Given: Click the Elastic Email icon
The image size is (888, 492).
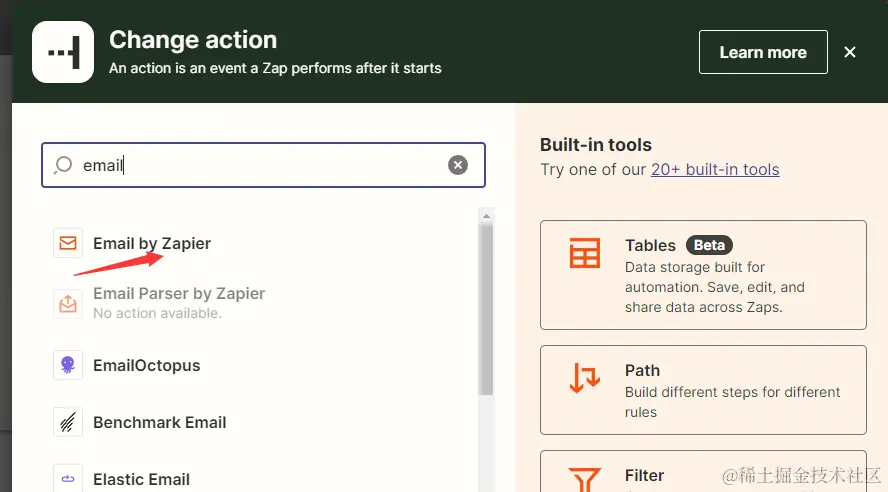Looking at the screenshot, I should pyautogui.click(x=68, y=478).
